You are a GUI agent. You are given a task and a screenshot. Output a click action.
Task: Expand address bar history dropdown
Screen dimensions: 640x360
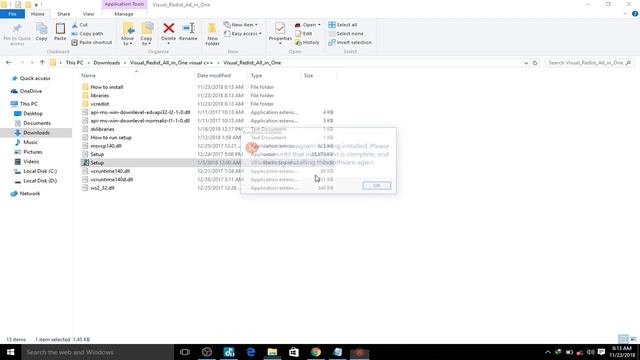(526, 63)
